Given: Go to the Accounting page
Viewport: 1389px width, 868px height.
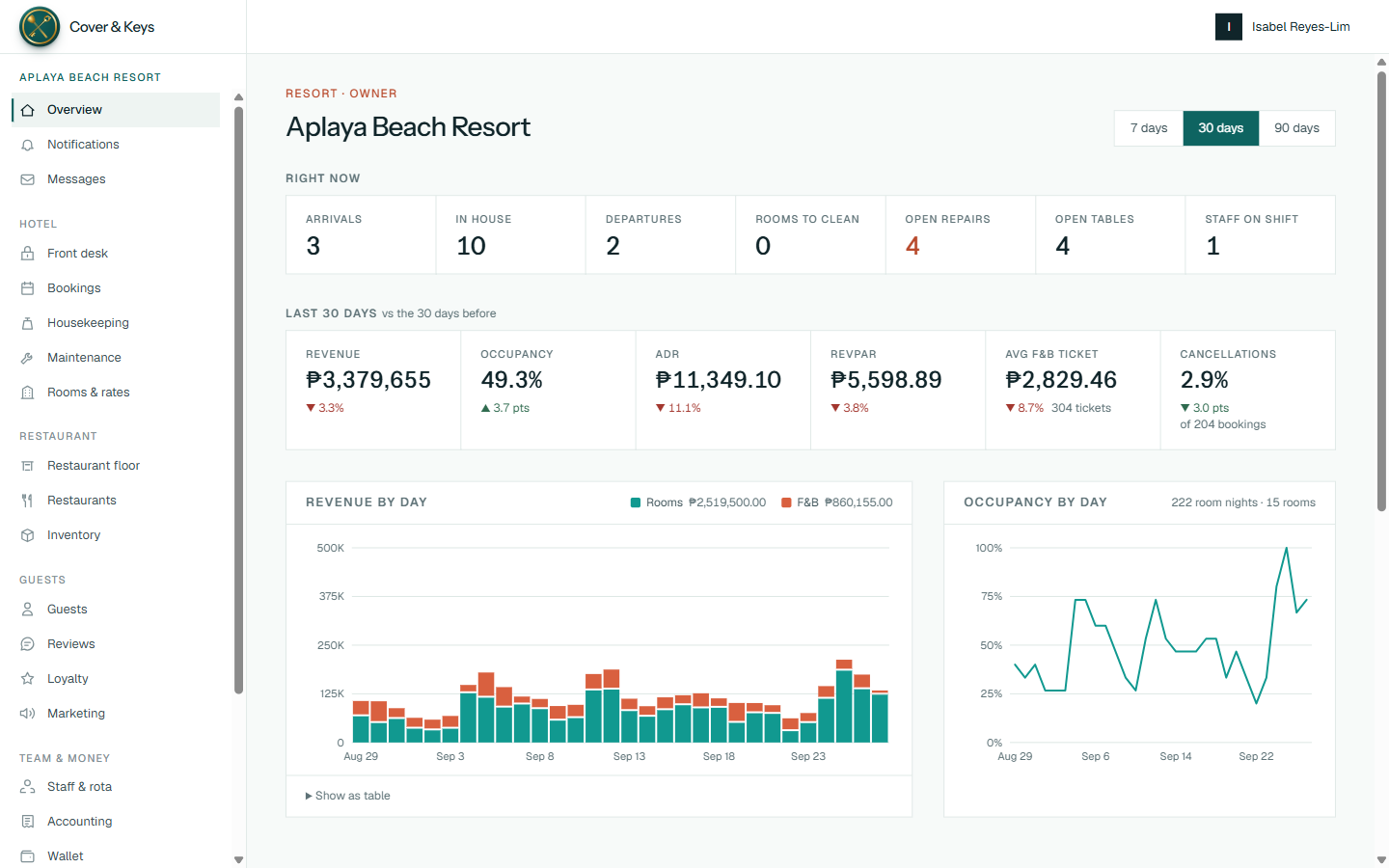Looking at the screenshot, I should coord(116,822).
